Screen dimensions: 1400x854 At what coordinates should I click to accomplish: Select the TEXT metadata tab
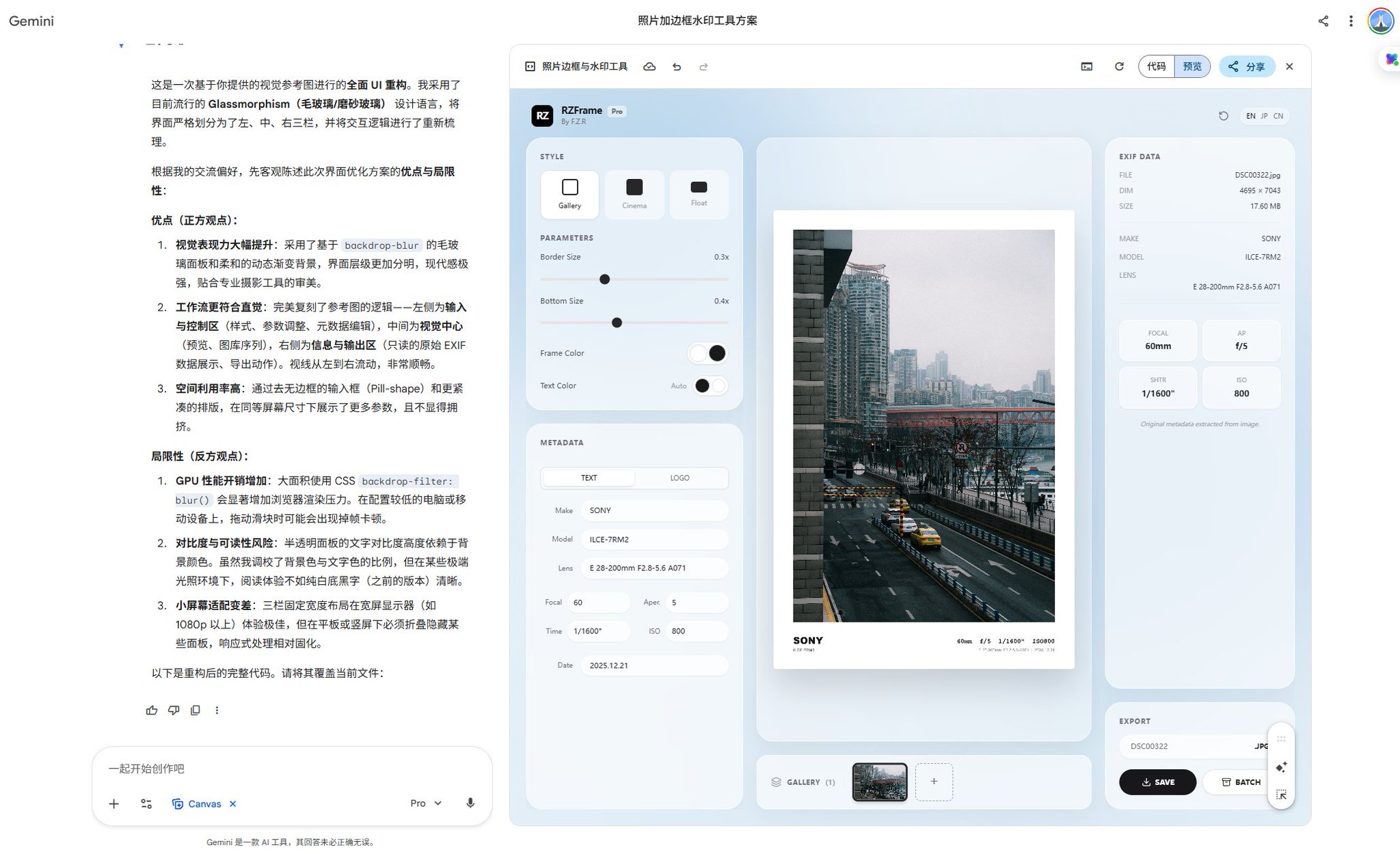[x=589, y=478]
